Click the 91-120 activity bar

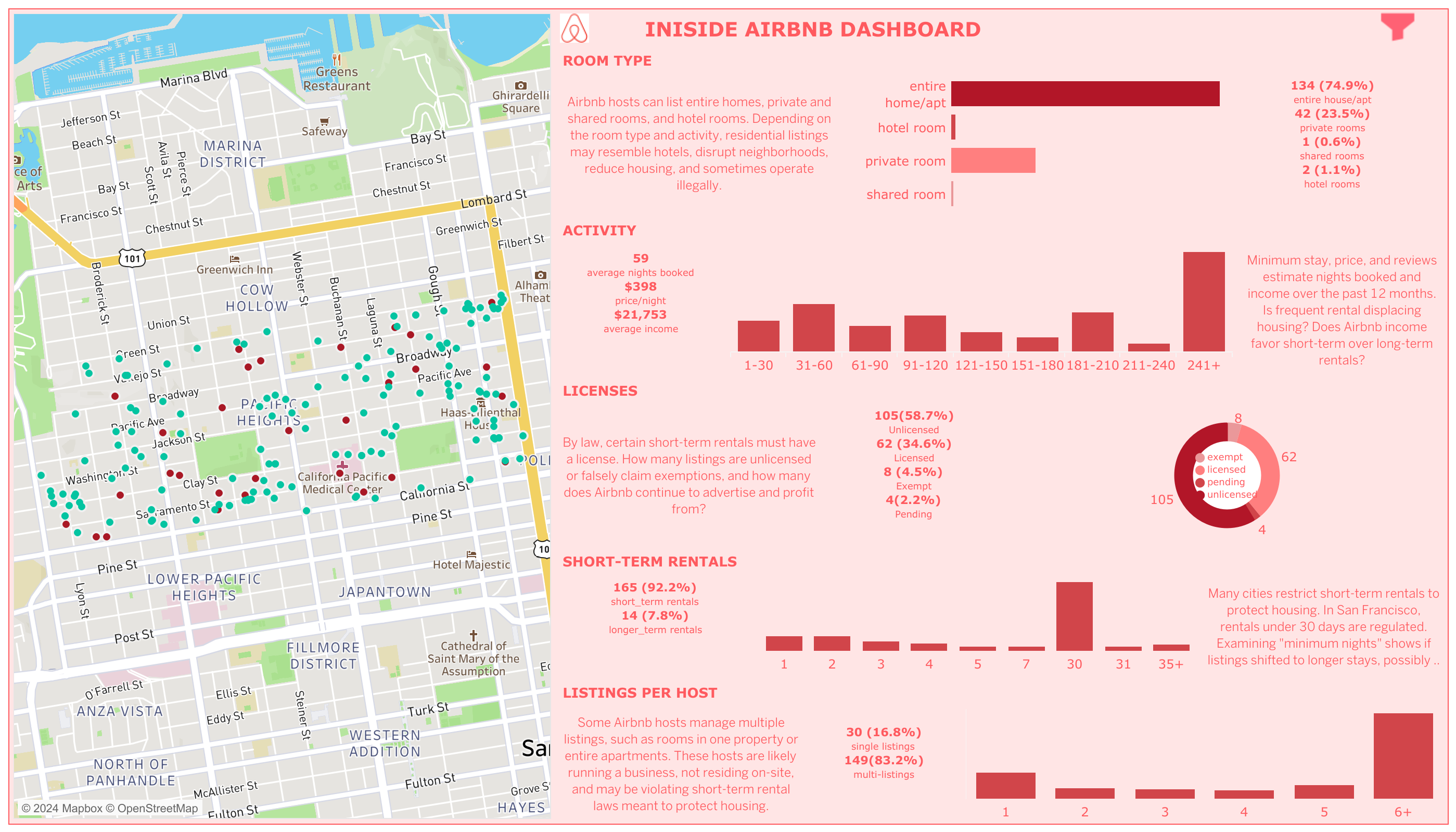pyautogui.click(x=924, y=333)
